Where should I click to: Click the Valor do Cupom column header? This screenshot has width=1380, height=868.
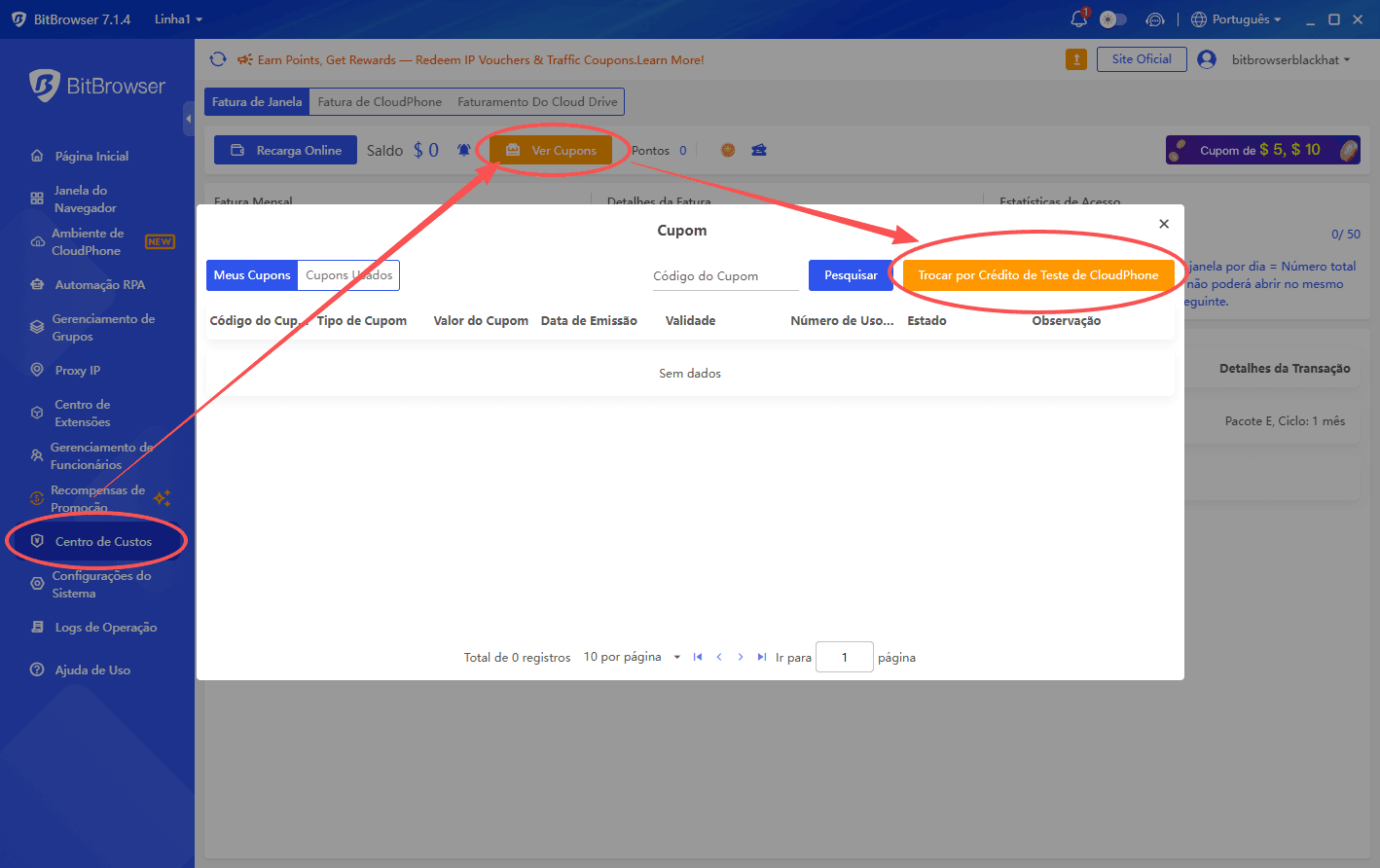[x=481, y=320]
